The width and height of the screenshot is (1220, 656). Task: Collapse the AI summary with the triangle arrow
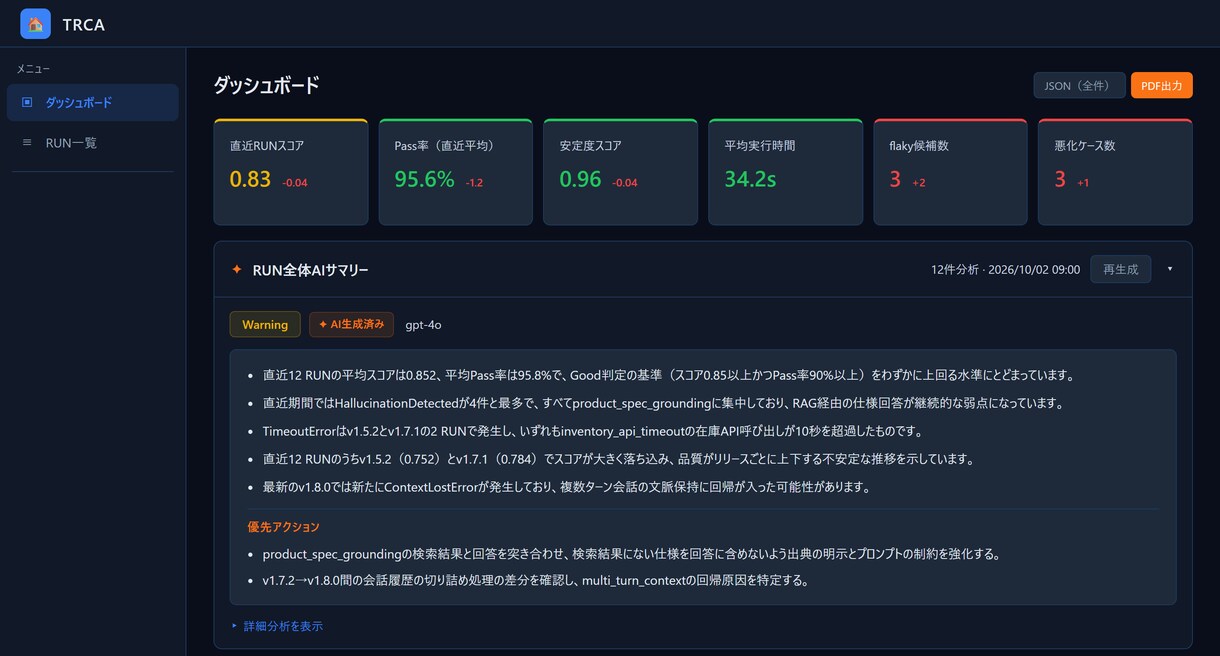[1170, 270]
